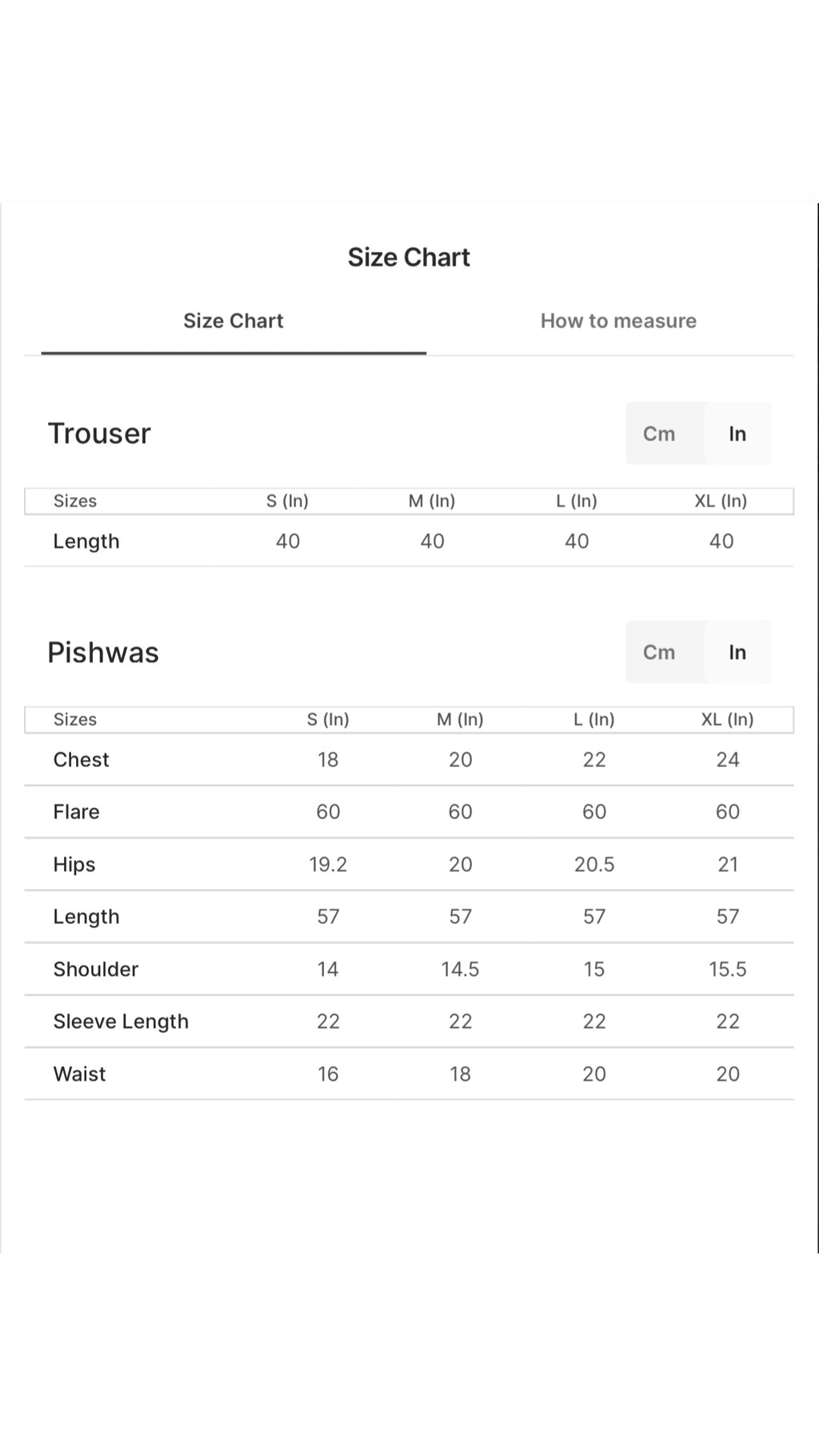Toggle Trouser units to Cm
Screen dimensions: 819x1456
click(x=659, y=434)
